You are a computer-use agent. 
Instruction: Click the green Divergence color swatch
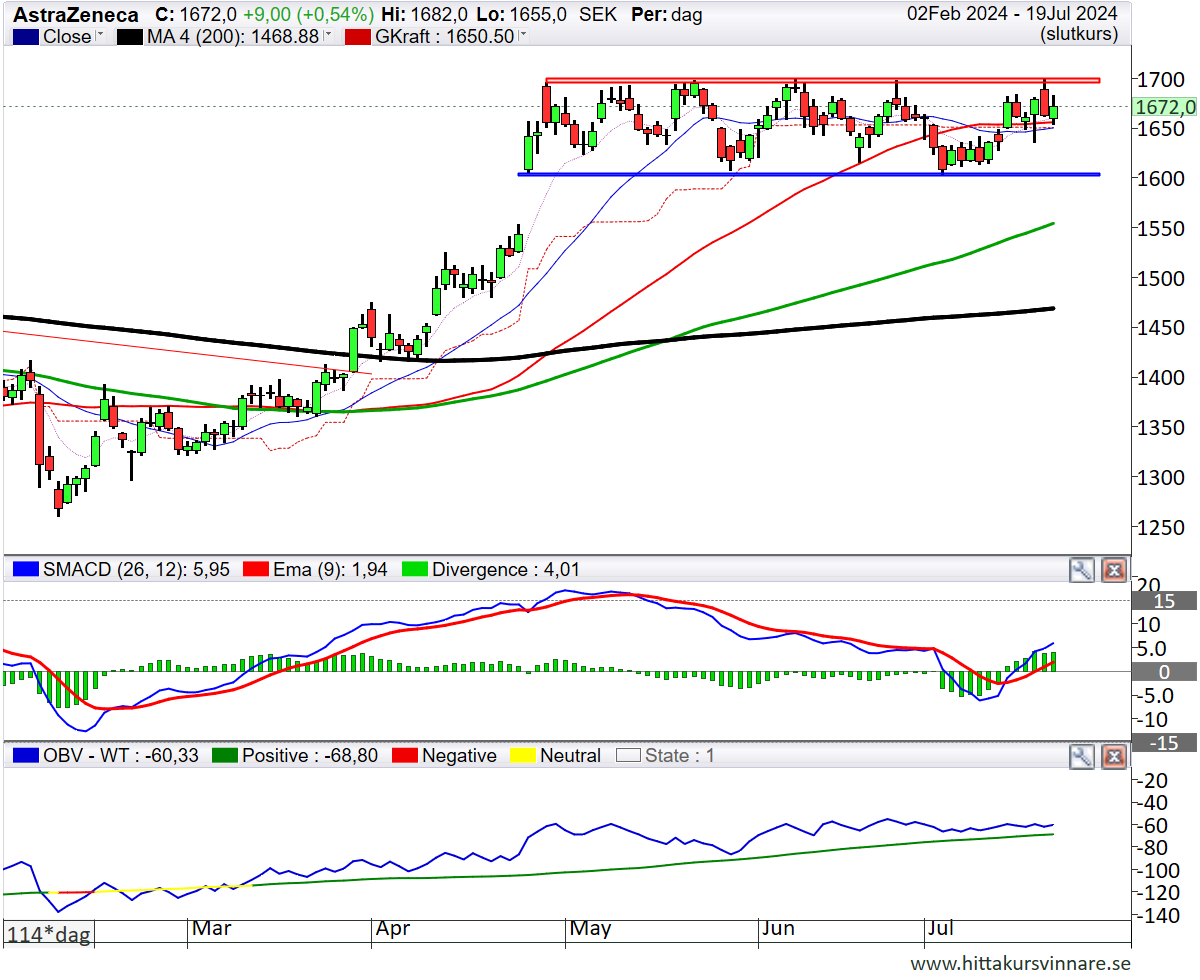tap(414, 570)
